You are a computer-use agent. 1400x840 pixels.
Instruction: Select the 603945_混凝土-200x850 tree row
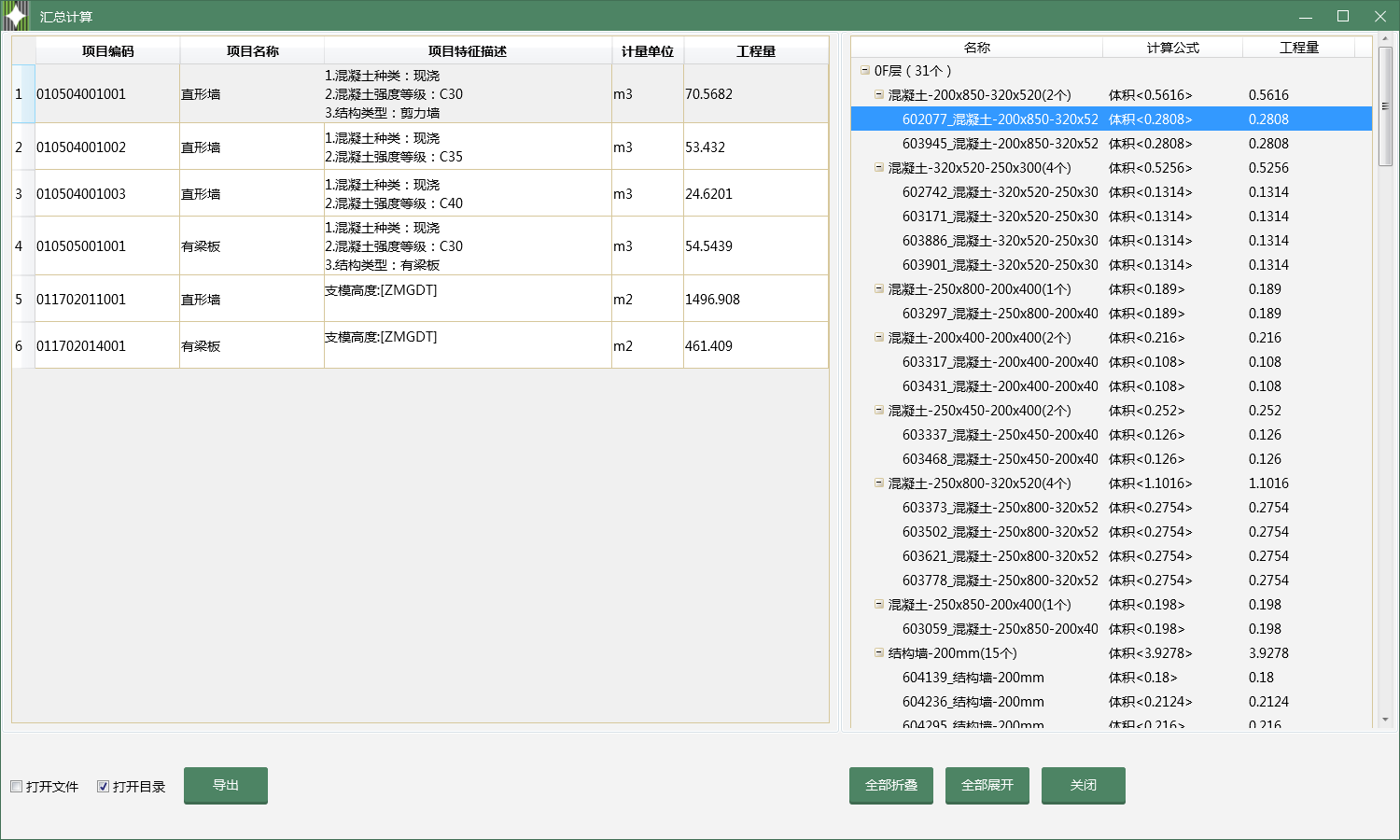point(1112,143)
